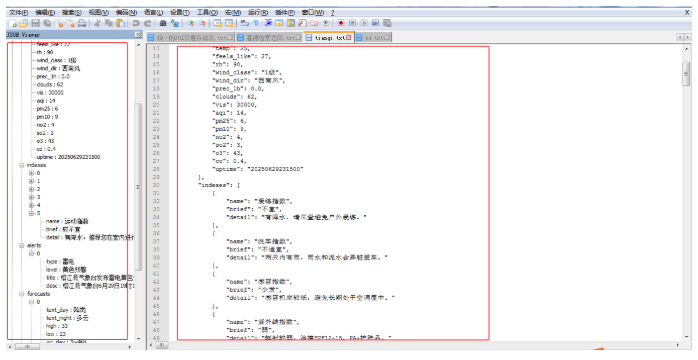Image resolution: width=698 pixels, height=360 pixels.
Task: Collapse the indexes node in JSON Viewer
Action: [21, 165]
